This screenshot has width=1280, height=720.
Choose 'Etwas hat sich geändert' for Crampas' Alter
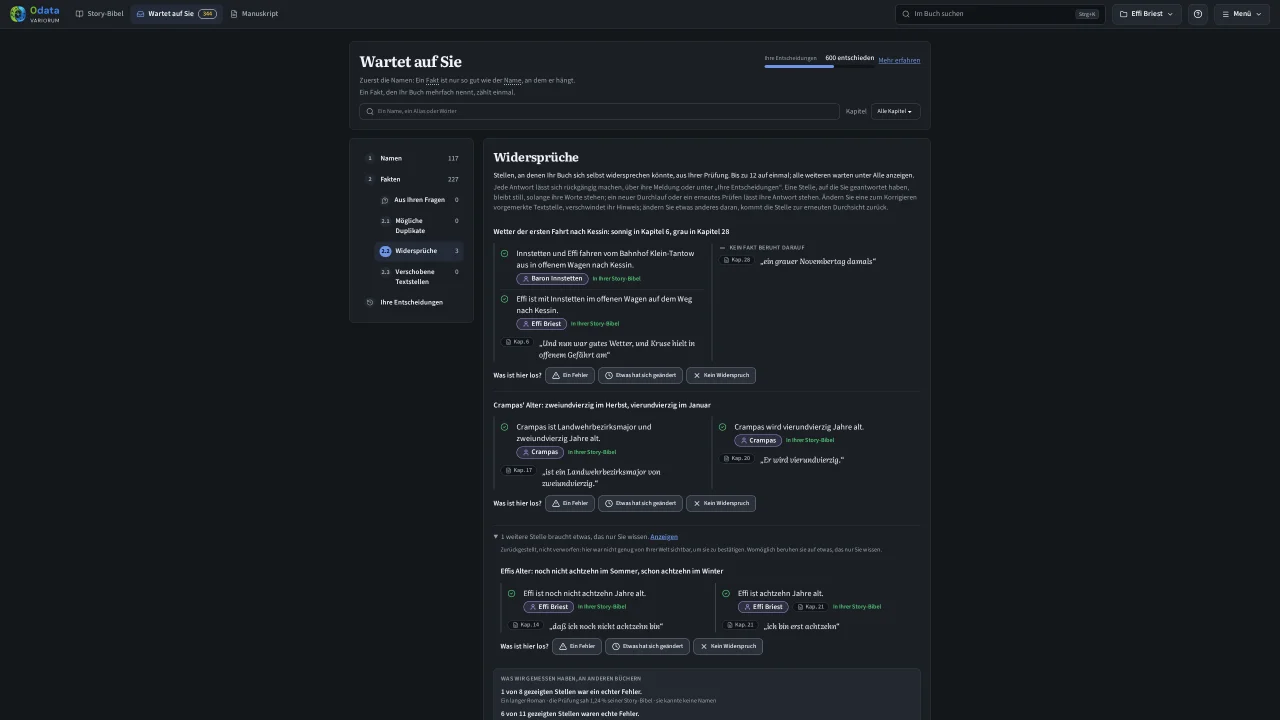[640, 503]
